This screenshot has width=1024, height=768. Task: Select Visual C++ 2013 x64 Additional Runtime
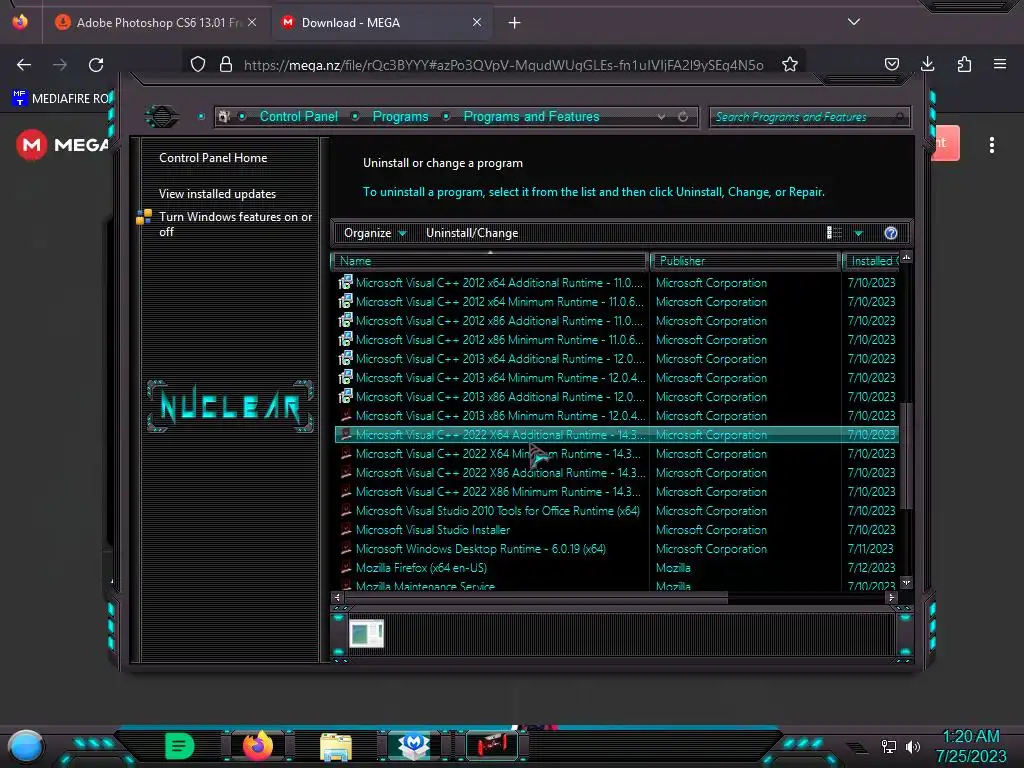click(x=616, y=359)
